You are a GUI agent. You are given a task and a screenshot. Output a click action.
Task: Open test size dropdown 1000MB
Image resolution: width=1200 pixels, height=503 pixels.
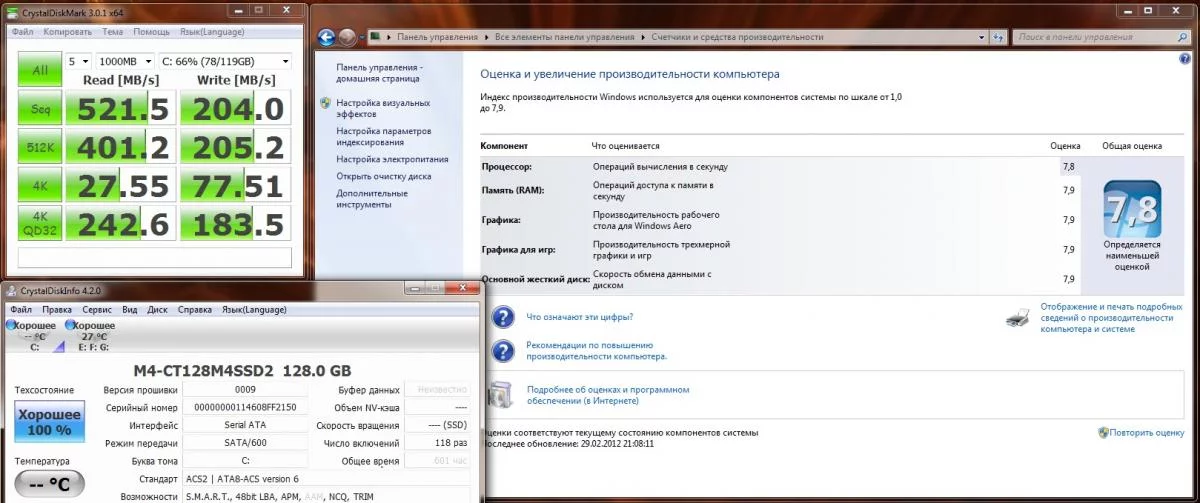click(x=125, y=60)
